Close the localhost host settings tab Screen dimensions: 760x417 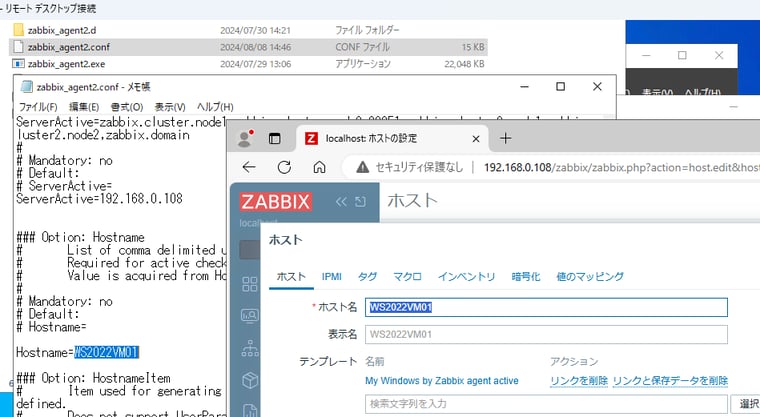tap(475, 139)
